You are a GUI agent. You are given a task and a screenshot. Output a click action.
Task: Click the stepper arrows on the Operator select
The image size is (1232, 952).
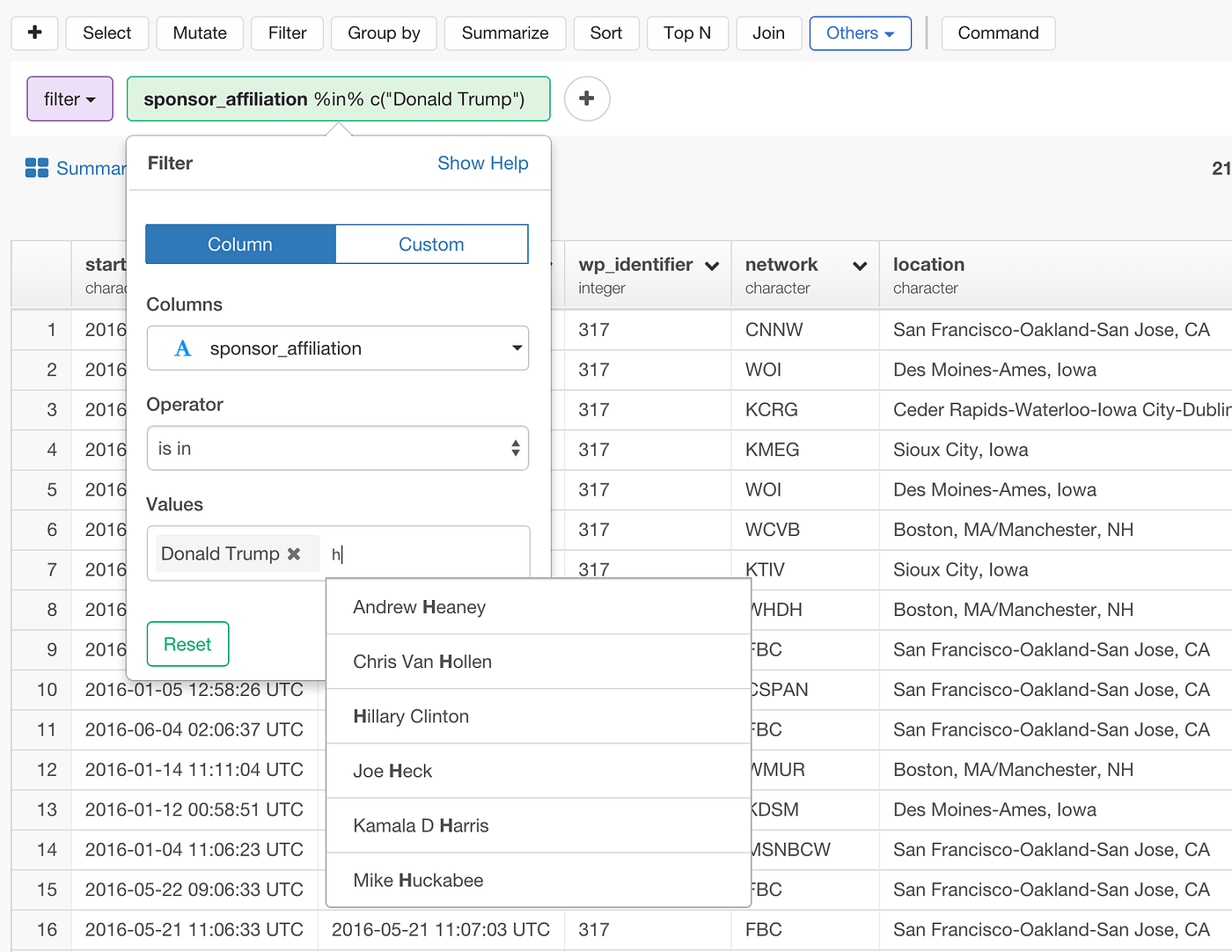(515, 448)
